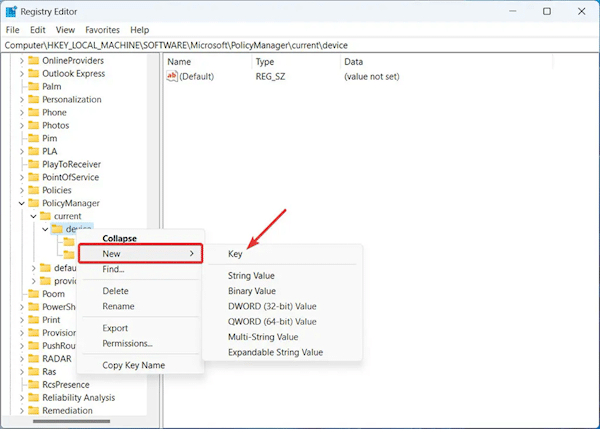Open the Favorites menu
600x429 pixels.
pos(103,30)
